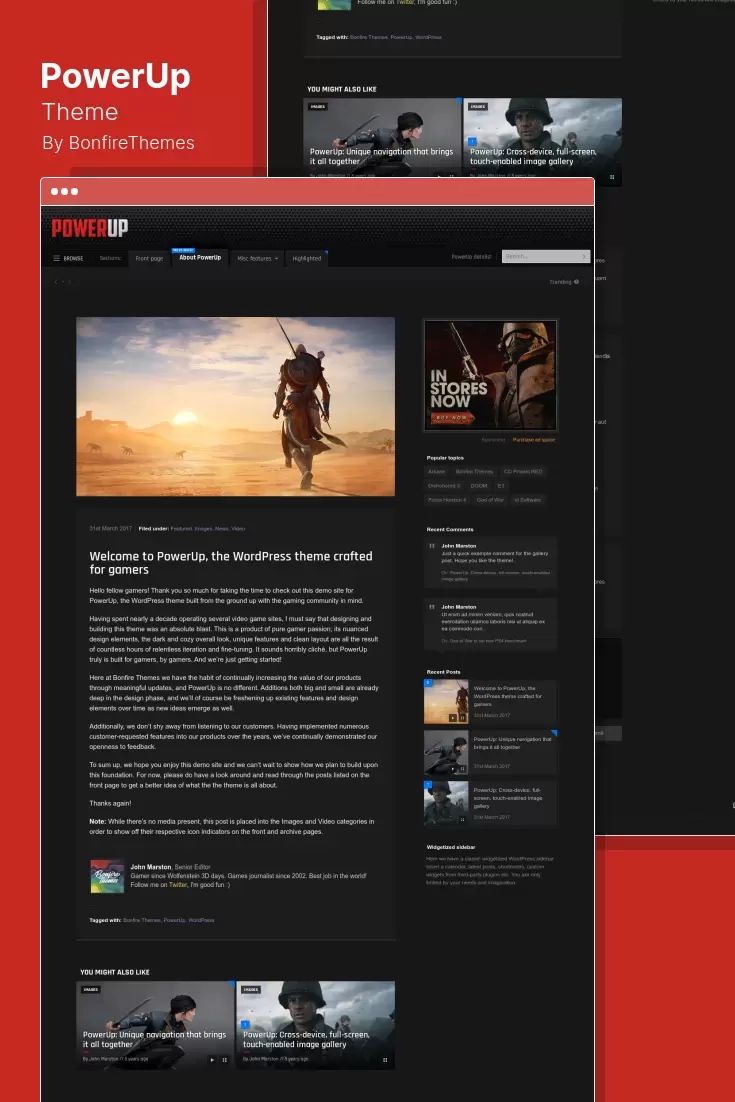Image resolution: width=735 pixels, height=1102 pixels.
Task: Click the gallery icon on Cross-device sidebar thumbnail
Action: tap(462, 819)
